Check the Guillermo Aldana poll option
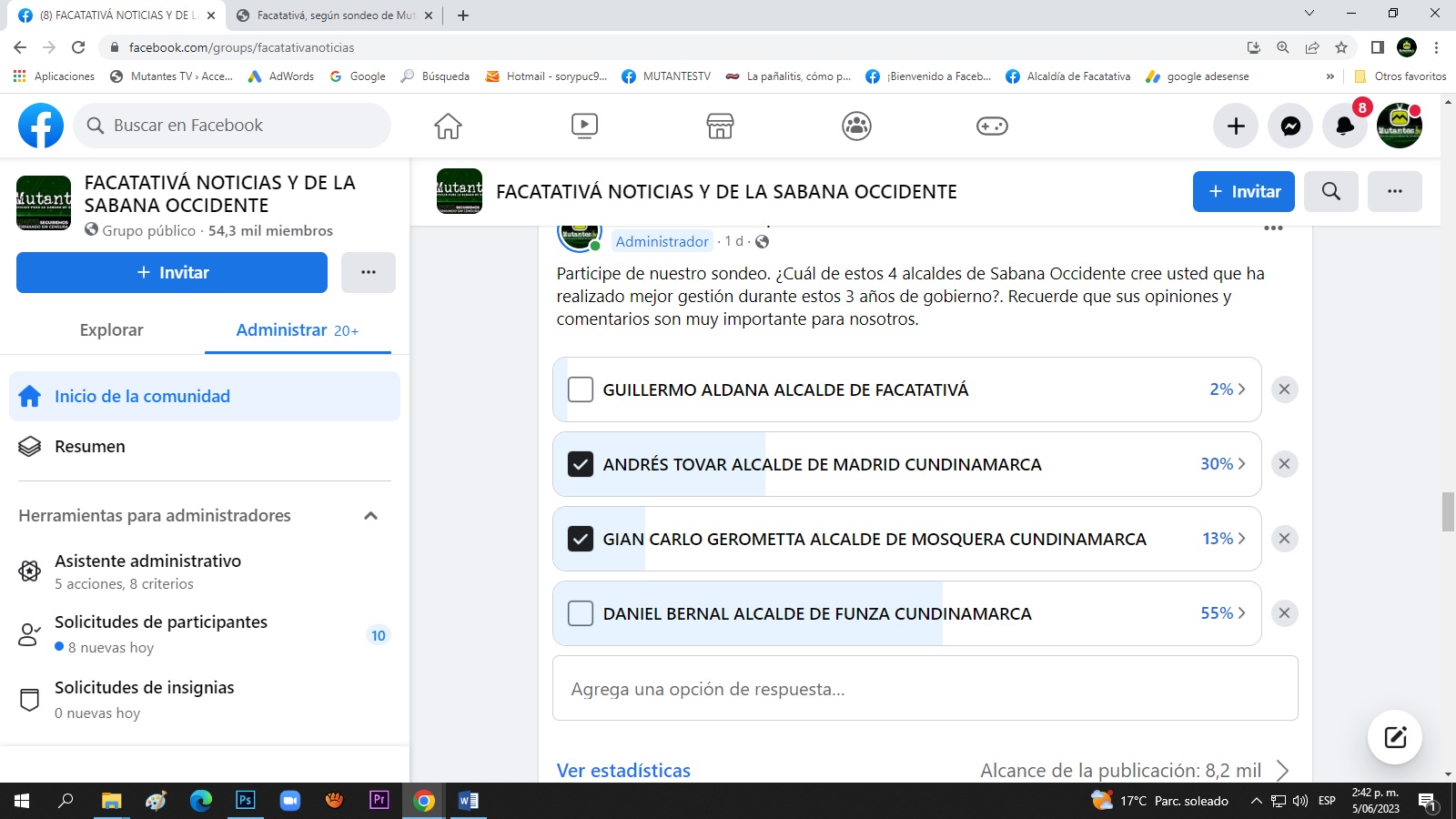 (581, 389)
